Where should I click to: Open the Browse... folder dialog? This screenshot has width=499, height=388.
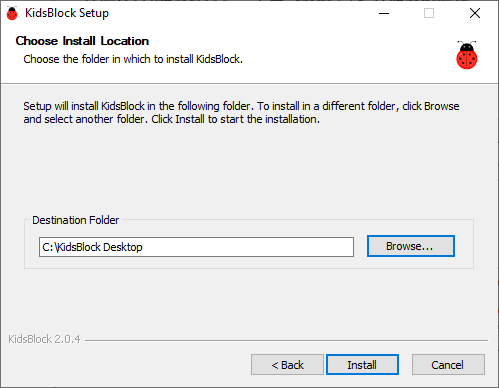point(411,246)
